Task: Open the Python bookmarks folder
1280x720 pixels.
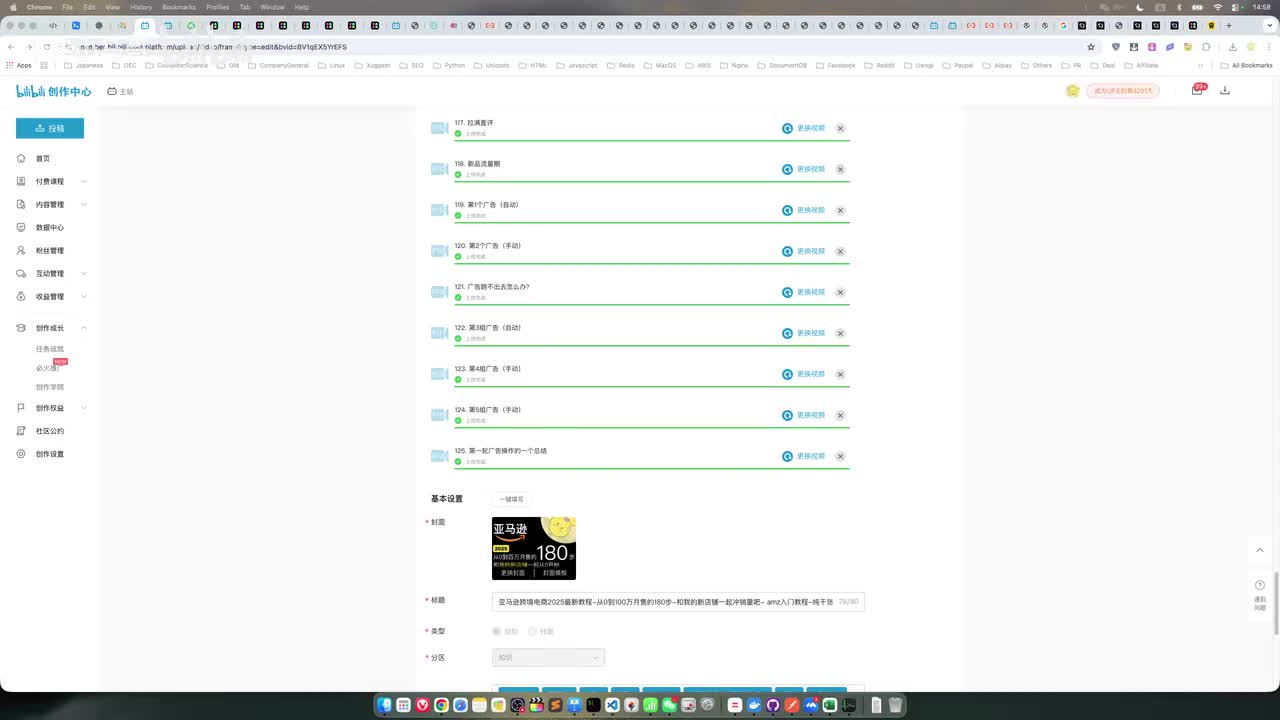Action: tap(449, 65)
